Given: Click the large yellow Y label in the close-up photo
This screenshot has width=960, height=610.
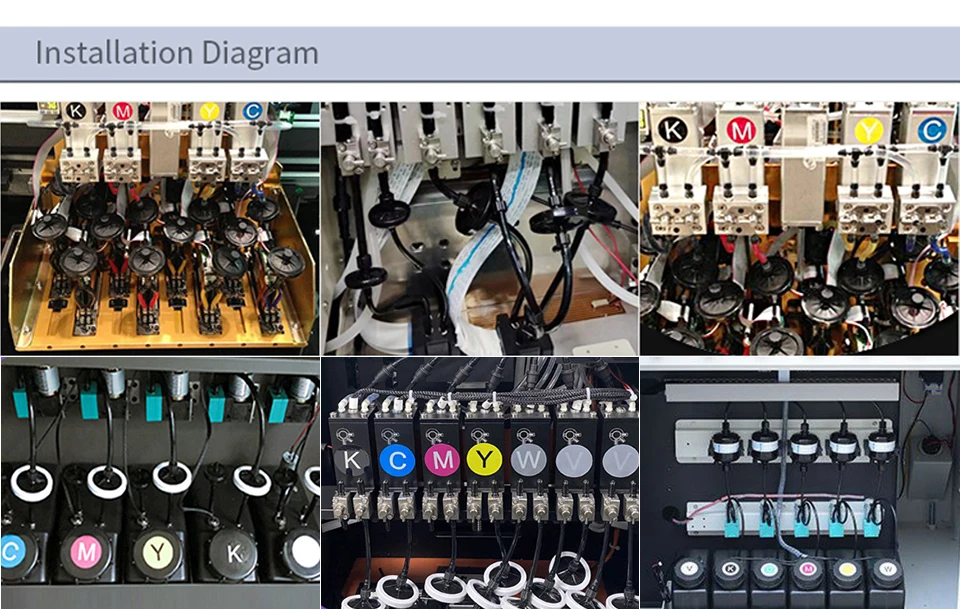Looking at the screenshot, I should tap(868, 130).
